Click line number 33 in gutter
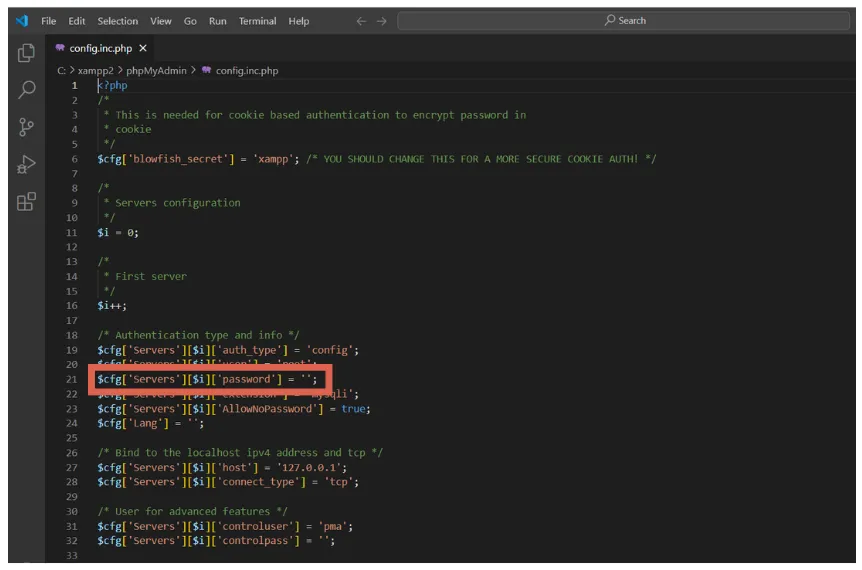The height and width of the screenshot is (570, 862). tap(72, 555)
